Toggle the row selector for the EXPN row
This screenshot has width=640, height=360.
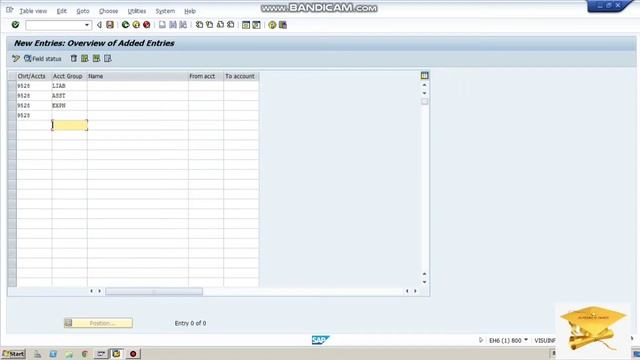12,106
